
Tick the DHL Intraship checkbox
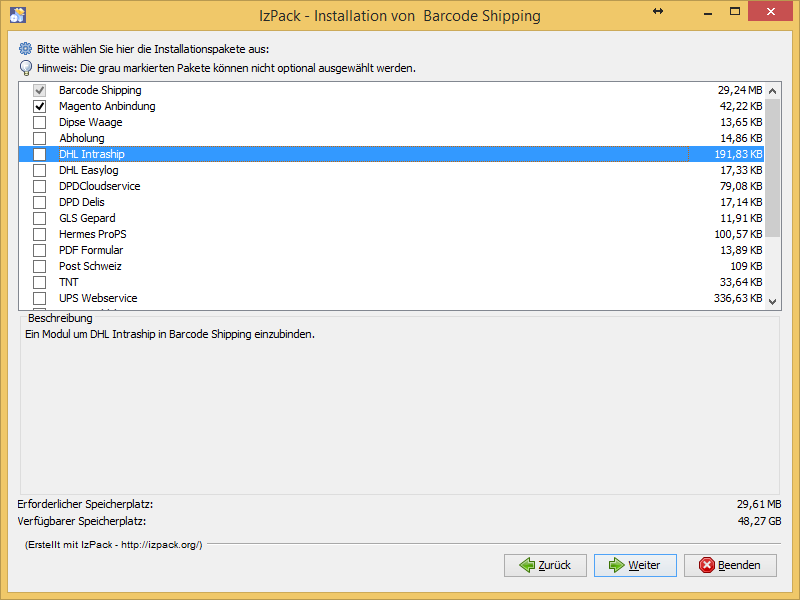[39, 154]
